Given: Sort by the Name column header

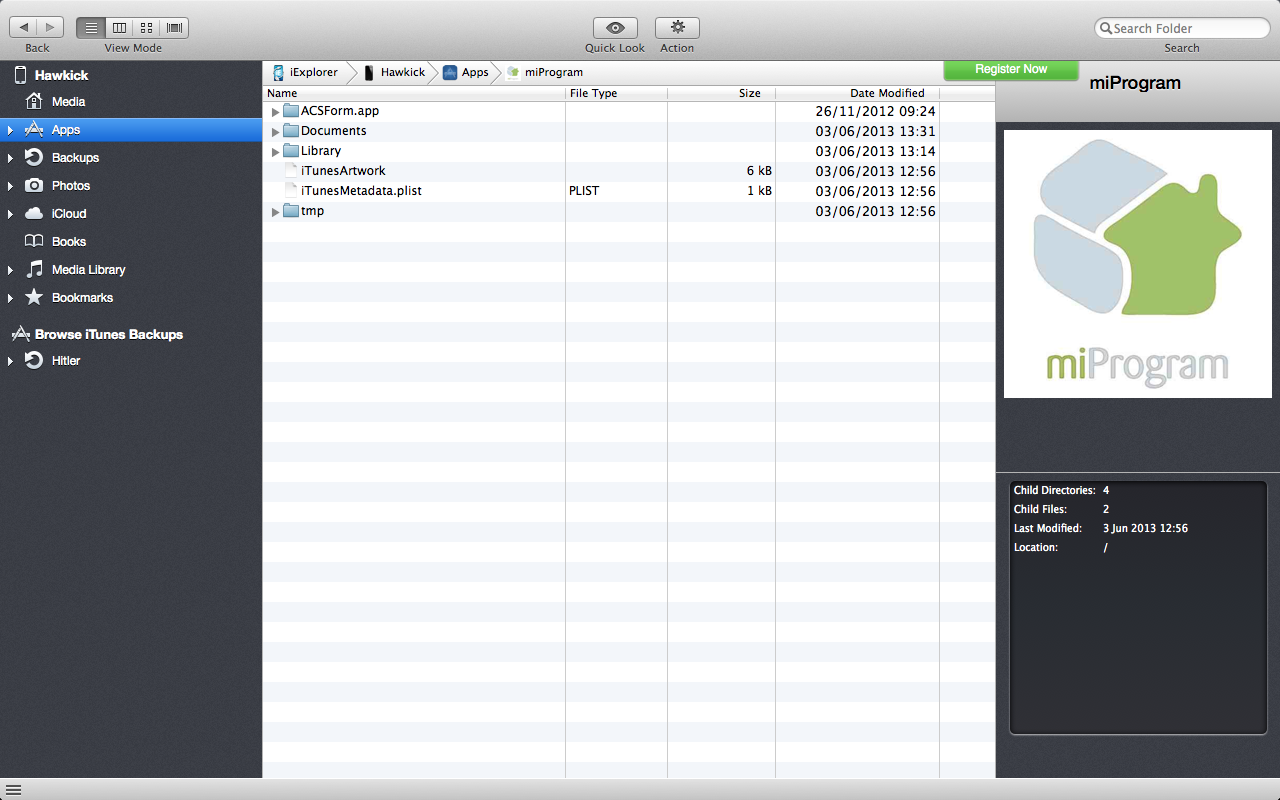Looking at the screenshot, I should click(414, 93).
